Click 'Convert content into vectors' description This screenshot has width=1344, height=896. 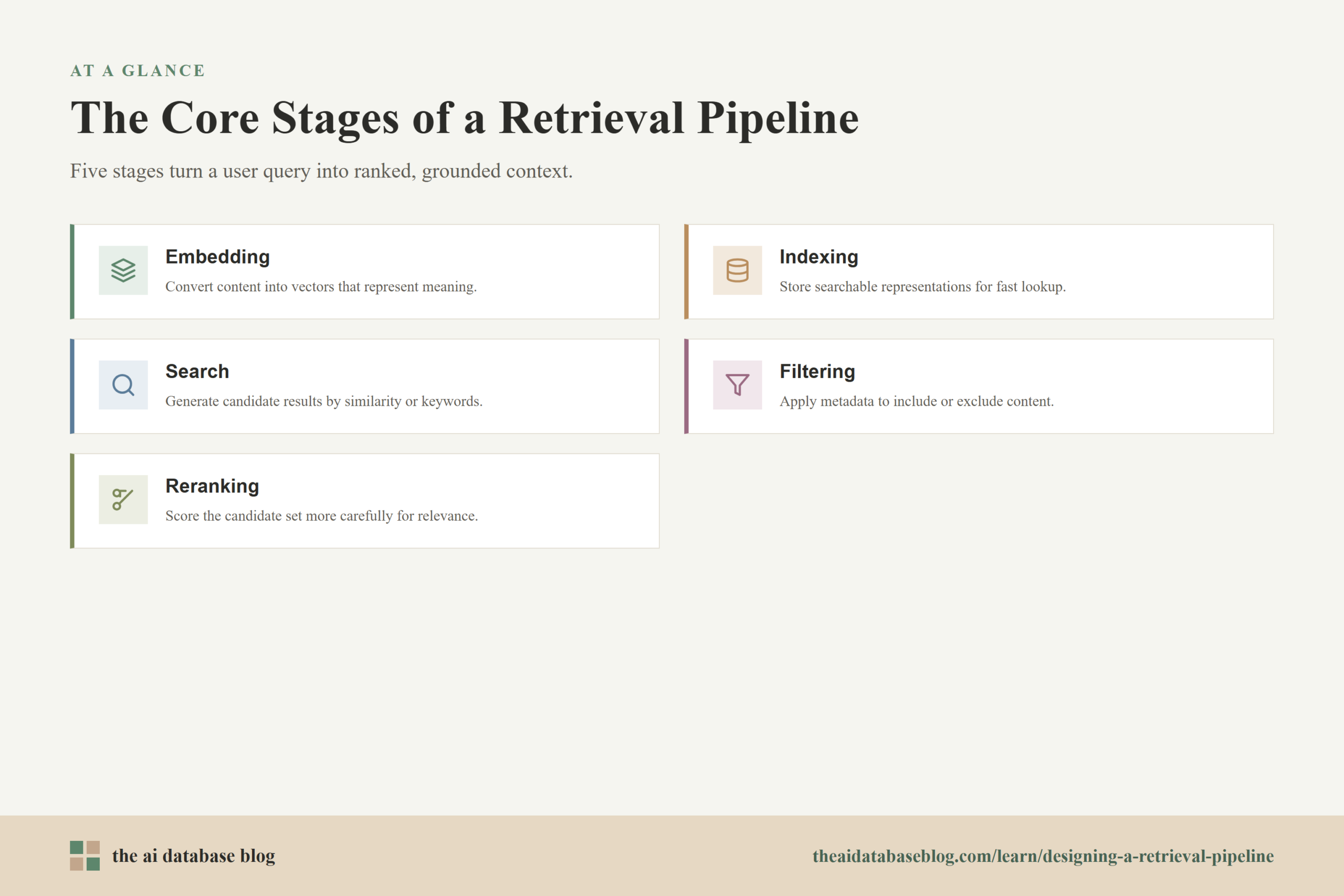point(321,287)
